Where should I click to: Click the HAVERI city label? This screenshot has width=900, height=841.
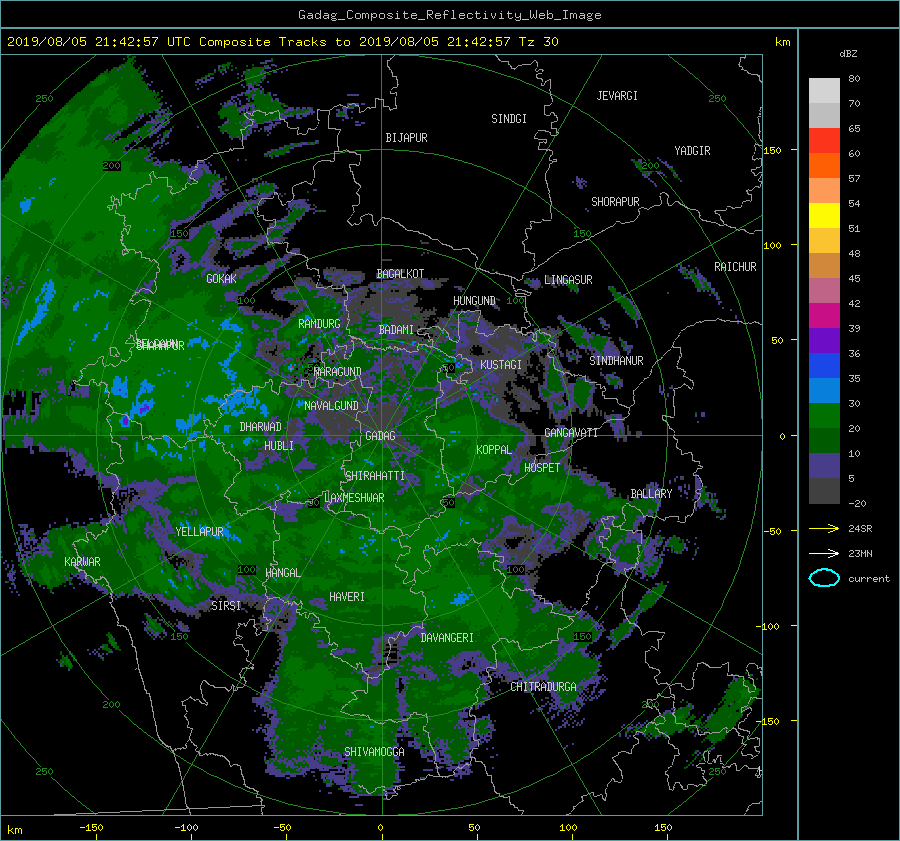[347, 598]
